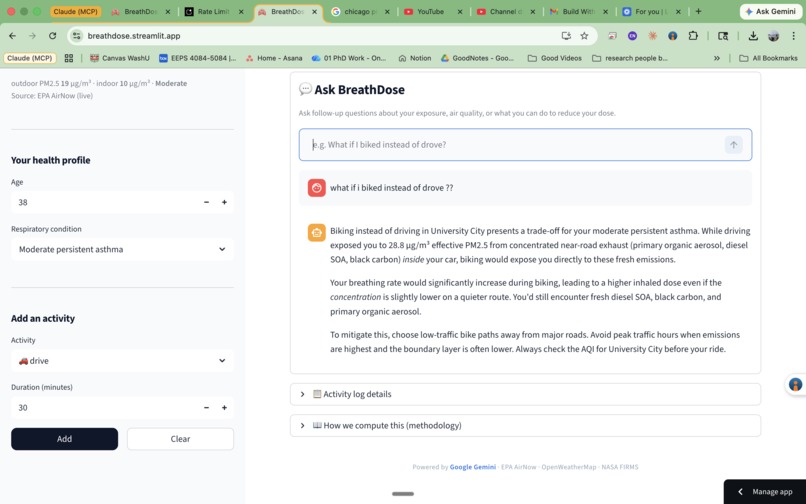Click the address bar URL
Screen dimensions: 806x504
click(x=134, y=36)
